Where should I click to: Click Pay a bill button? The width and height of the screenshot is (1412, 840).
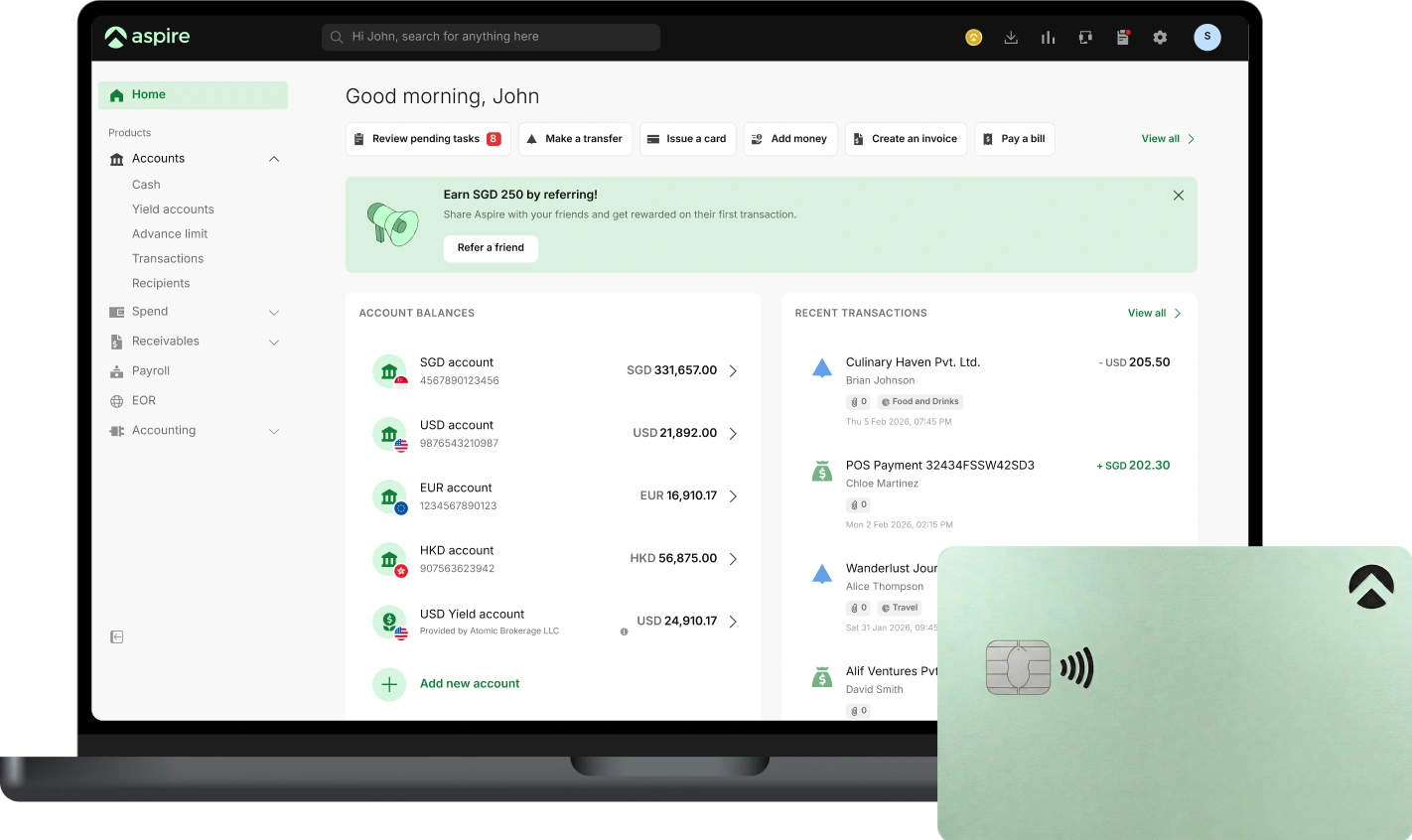pos(1014,139)
